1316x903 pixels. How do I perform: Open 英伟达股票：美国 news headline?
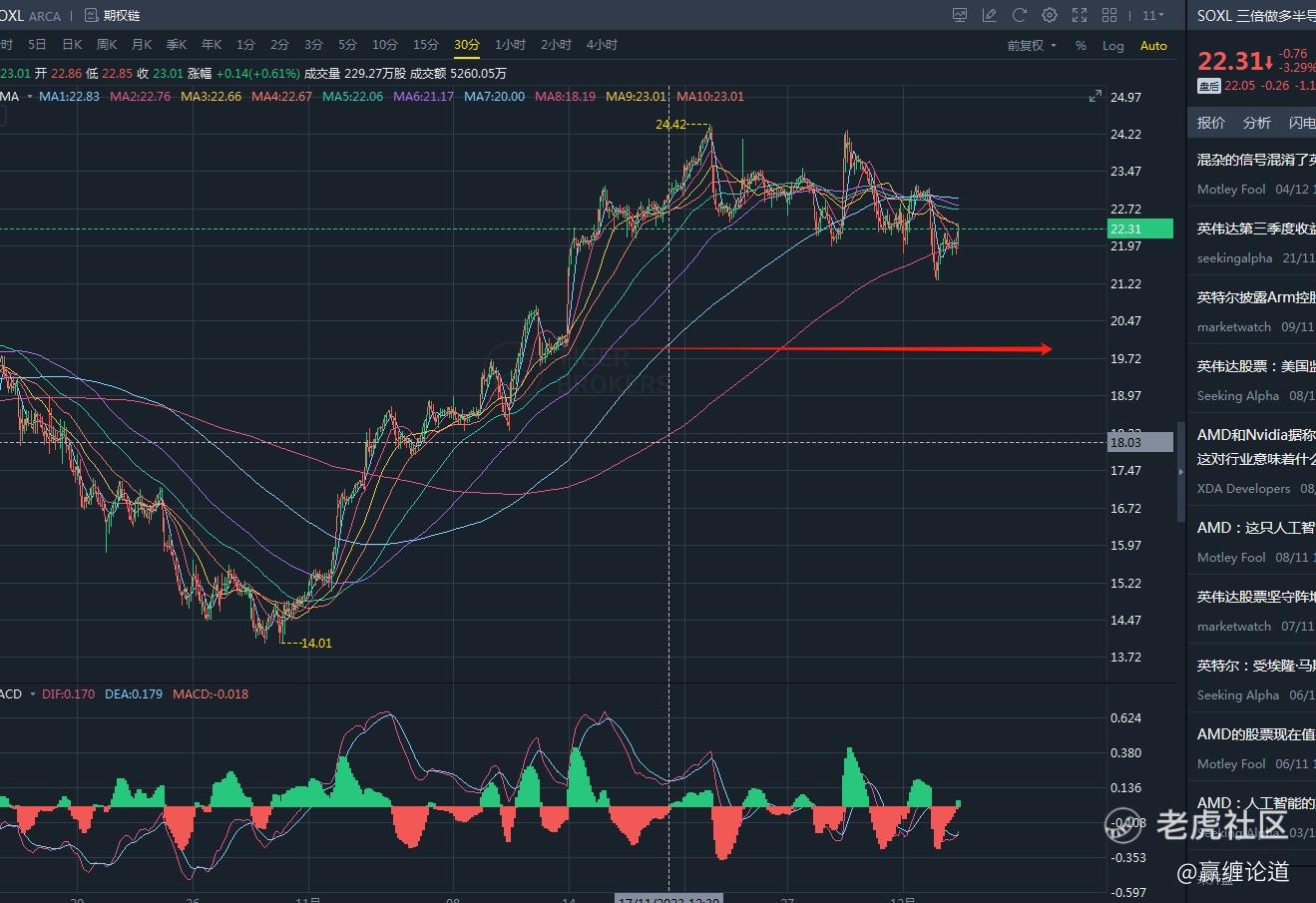1256,366
